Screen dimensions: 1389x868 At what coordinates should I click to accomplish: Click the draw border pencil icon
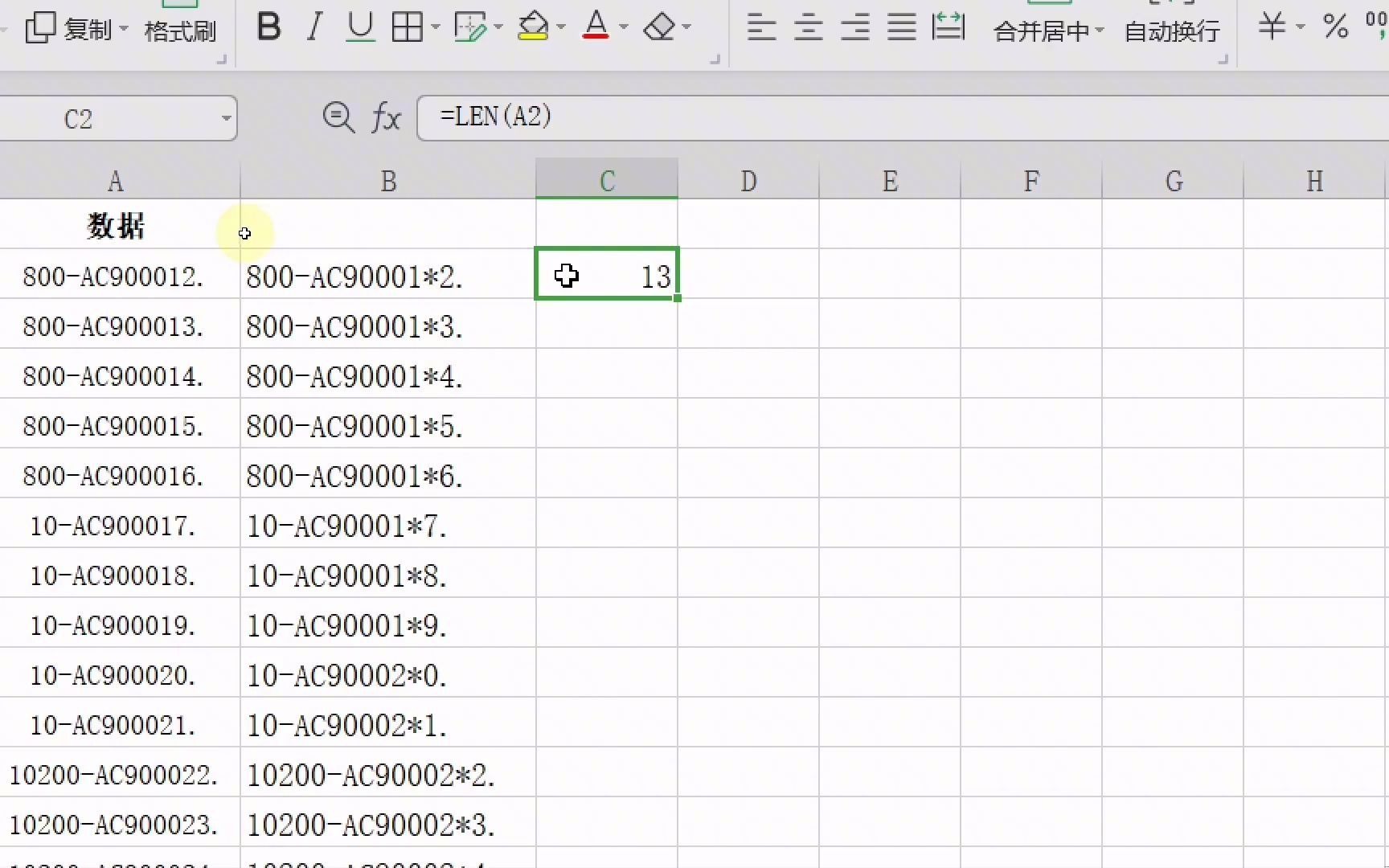pyautogui.click(x=469, y=27)
